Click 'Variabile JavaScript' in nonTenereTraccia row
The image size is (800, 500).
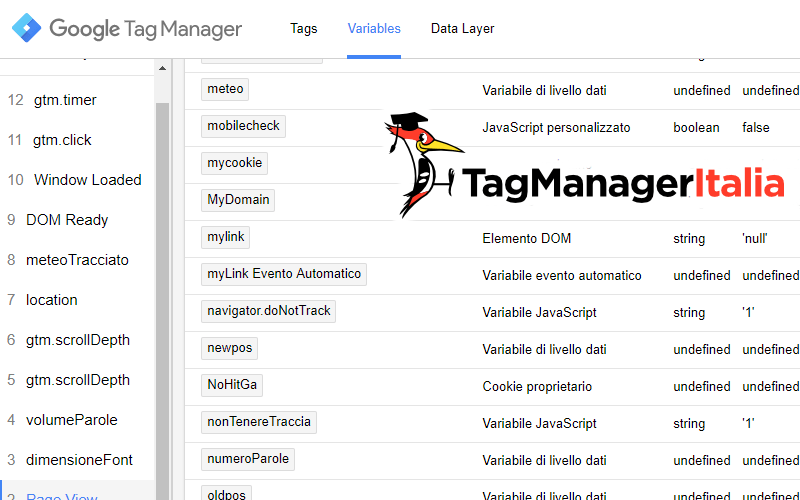[539, 423]
